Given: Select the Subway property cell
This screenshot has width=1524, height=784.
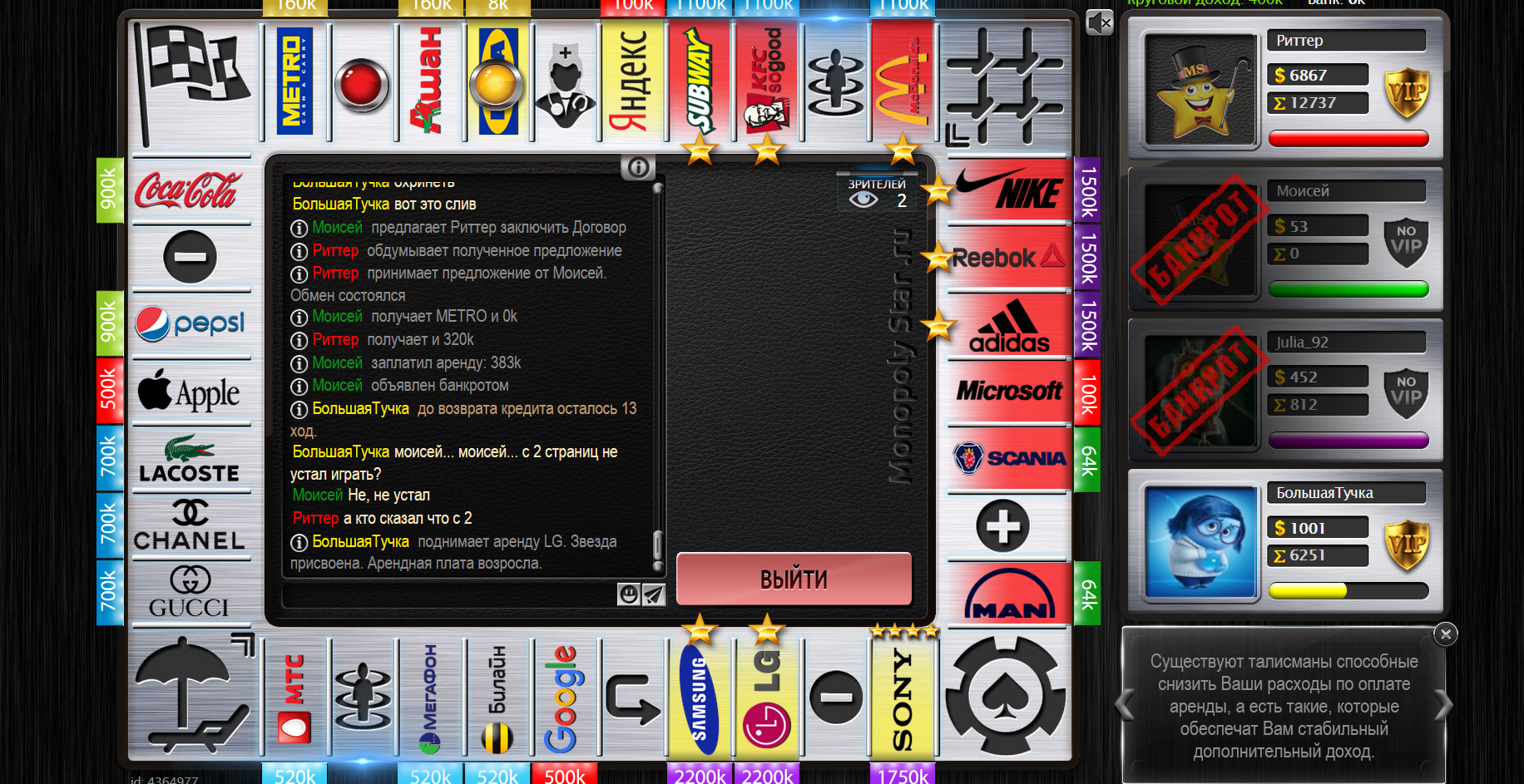Looking at the screenshot, I should [x=700, y=81].
